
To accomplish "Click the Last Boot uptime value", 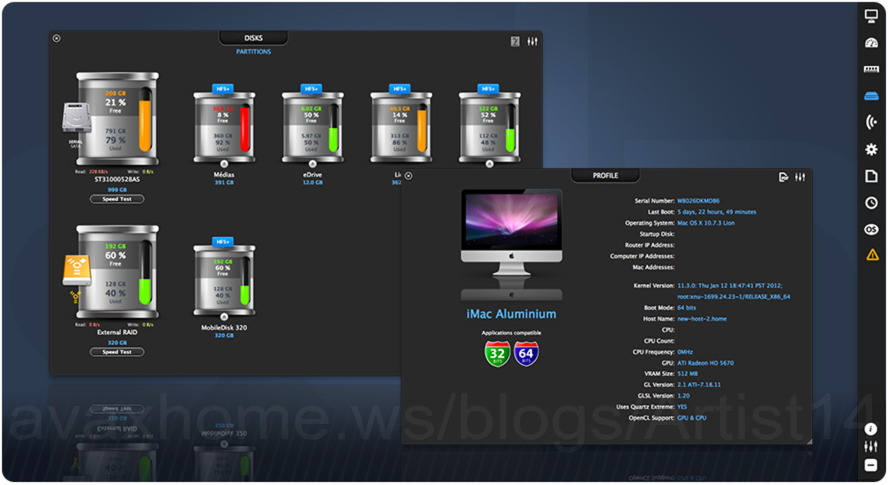I will (717, 212).
